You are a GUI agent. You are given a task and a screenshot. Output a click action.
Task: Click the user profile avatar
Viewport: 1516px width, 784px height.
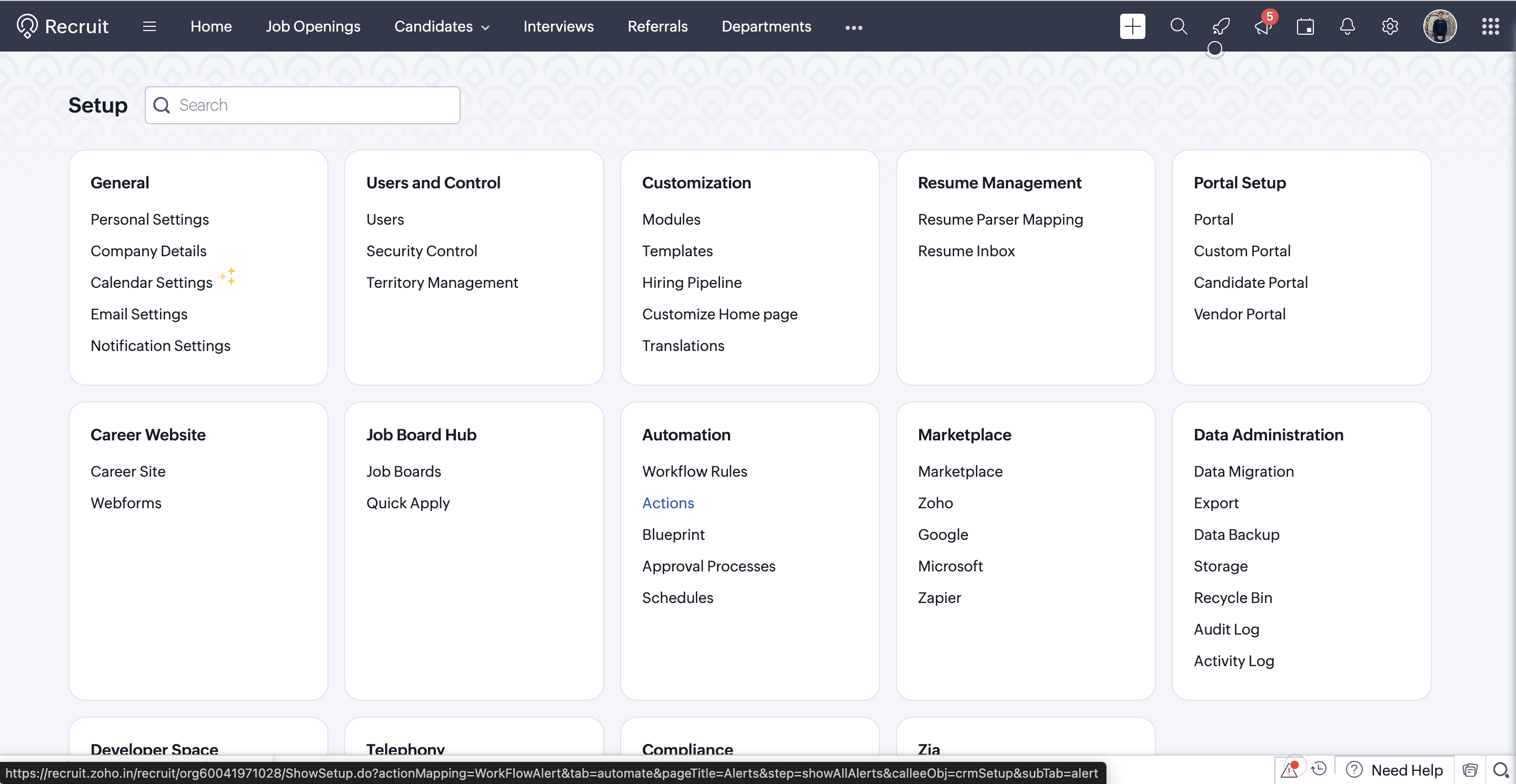[x=1440, y=26]
